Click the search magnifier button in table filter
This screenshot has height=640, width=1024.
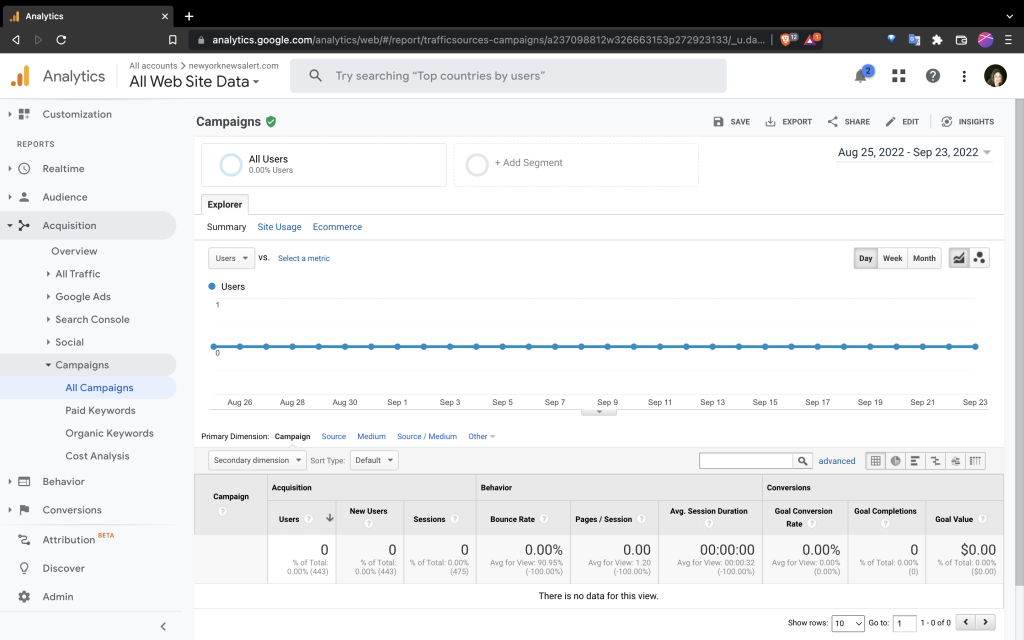802,461
